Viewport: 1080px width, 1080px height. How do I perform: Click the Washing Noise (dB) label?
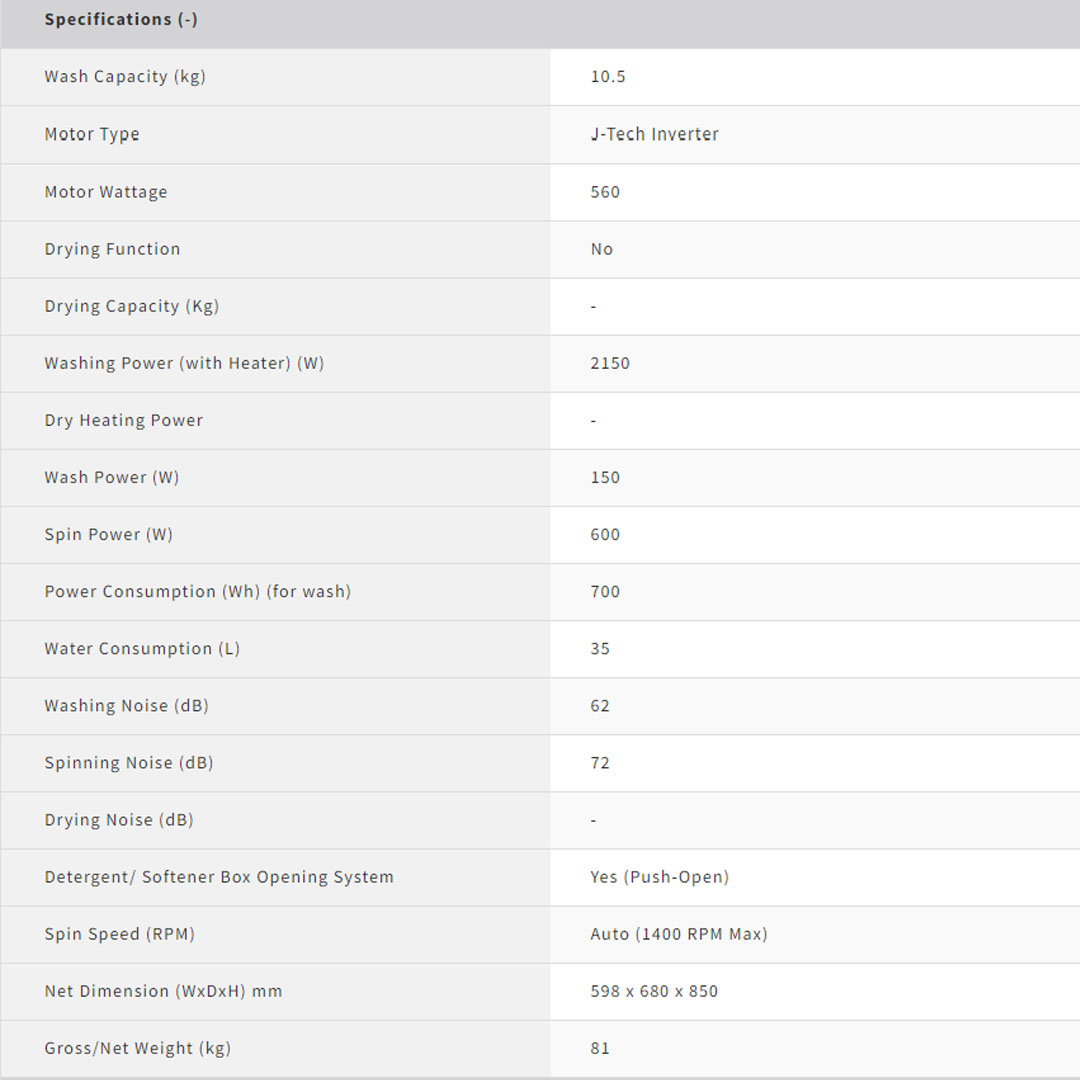126,705
